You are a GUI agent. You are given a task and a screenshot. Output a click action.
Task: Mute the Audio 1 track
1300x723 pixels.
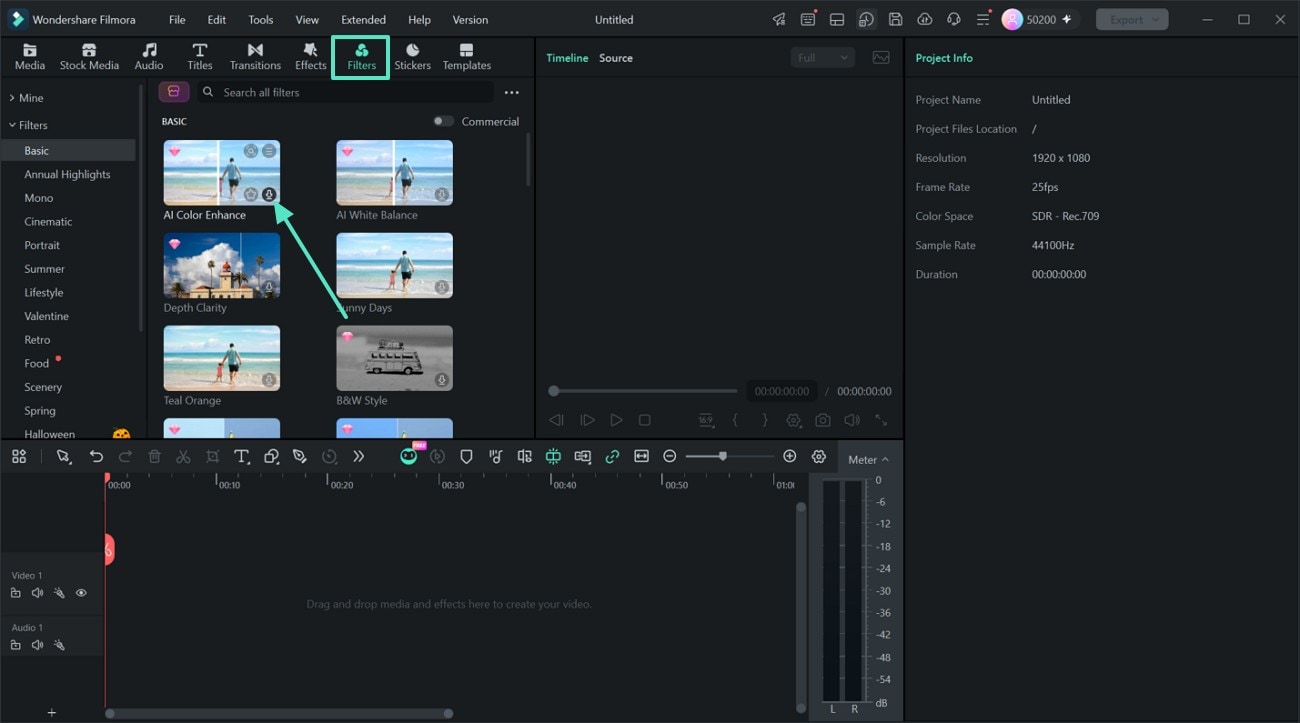[37, 645]
